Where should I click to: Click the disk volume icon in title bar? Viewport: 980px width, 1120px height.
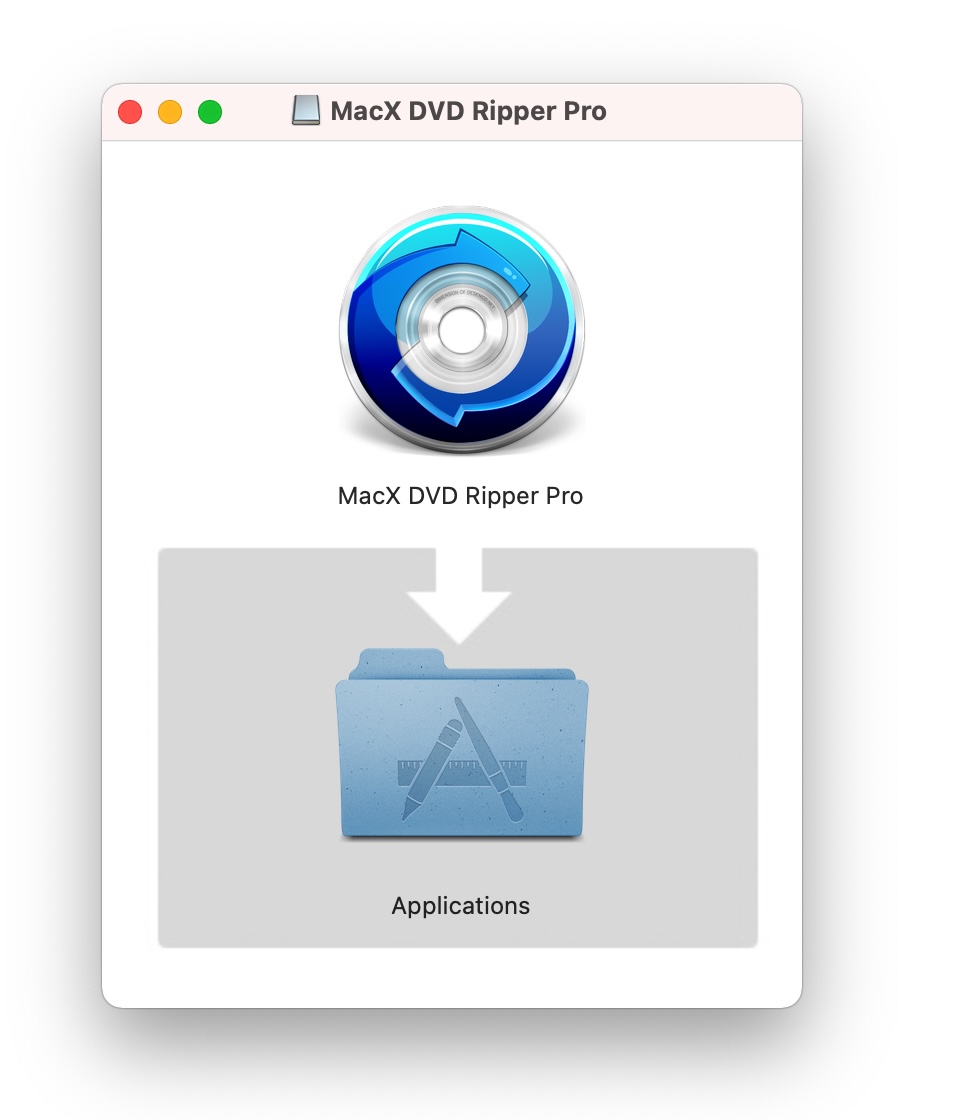[306, 111]
